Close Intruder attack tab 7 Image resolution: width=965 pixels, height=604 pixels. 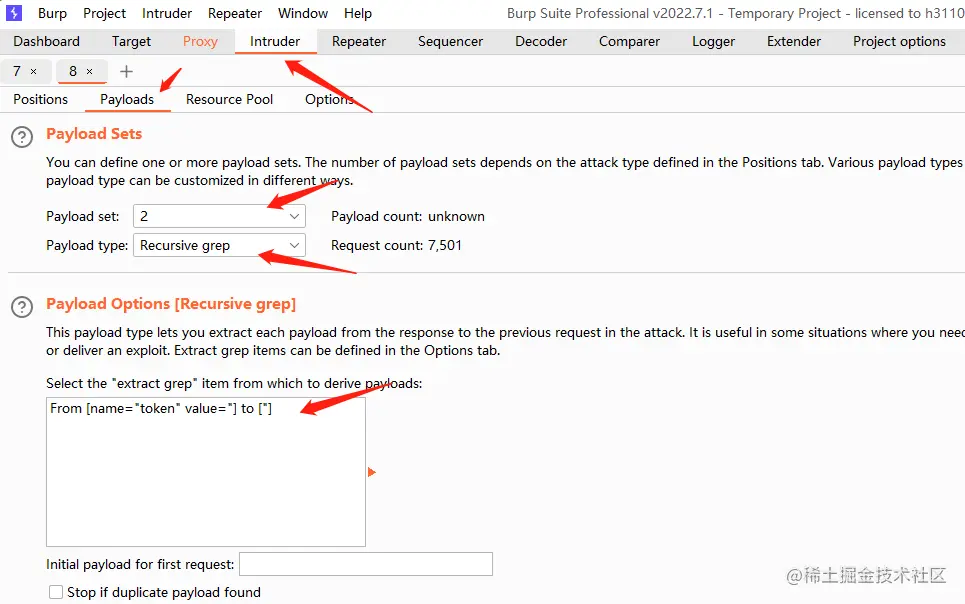point(33,71)
